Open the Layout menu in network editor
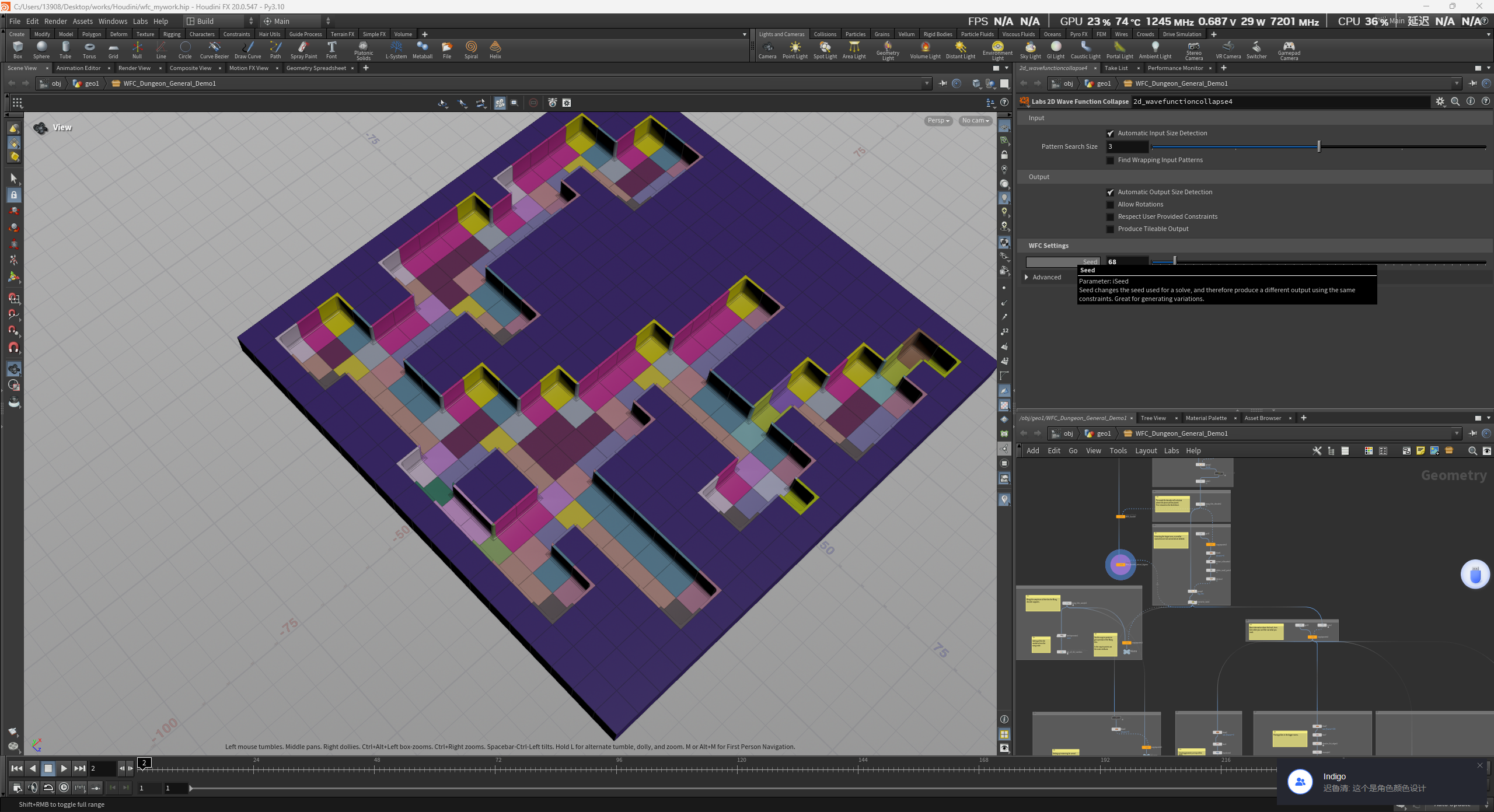Image resolution: width=1494 pixels, height=812 pixels. (x=1146, y=450)
